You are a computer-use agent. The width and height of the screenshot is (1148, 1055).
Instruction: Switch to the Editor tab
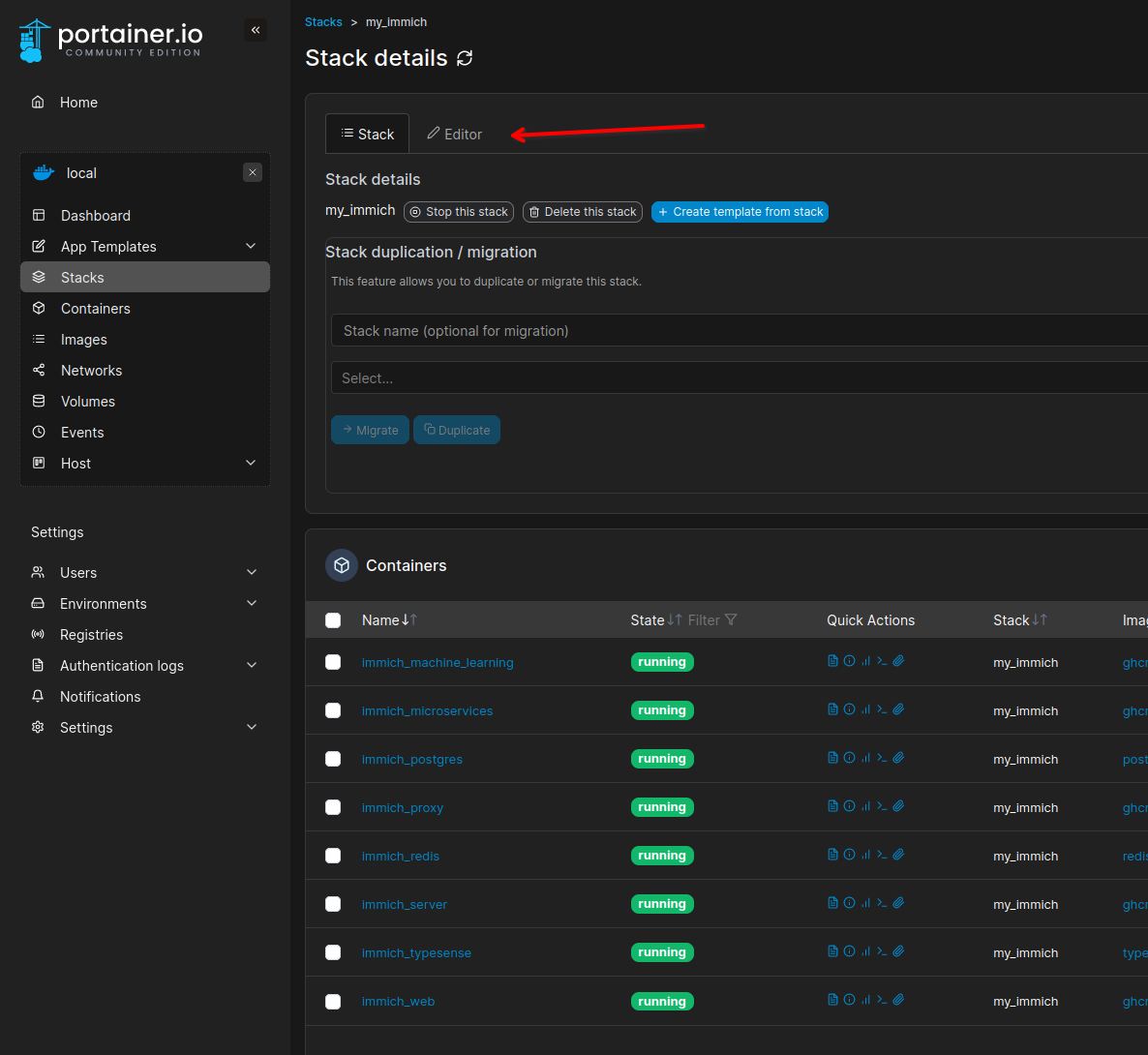(455, 134)
